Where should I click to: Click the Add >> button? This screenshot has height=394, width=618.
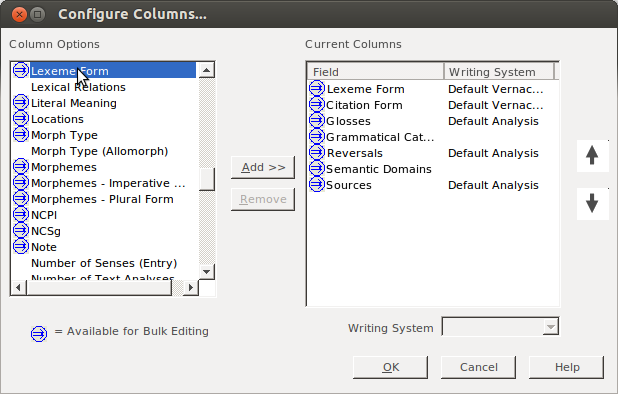click(x=263, y=167)
